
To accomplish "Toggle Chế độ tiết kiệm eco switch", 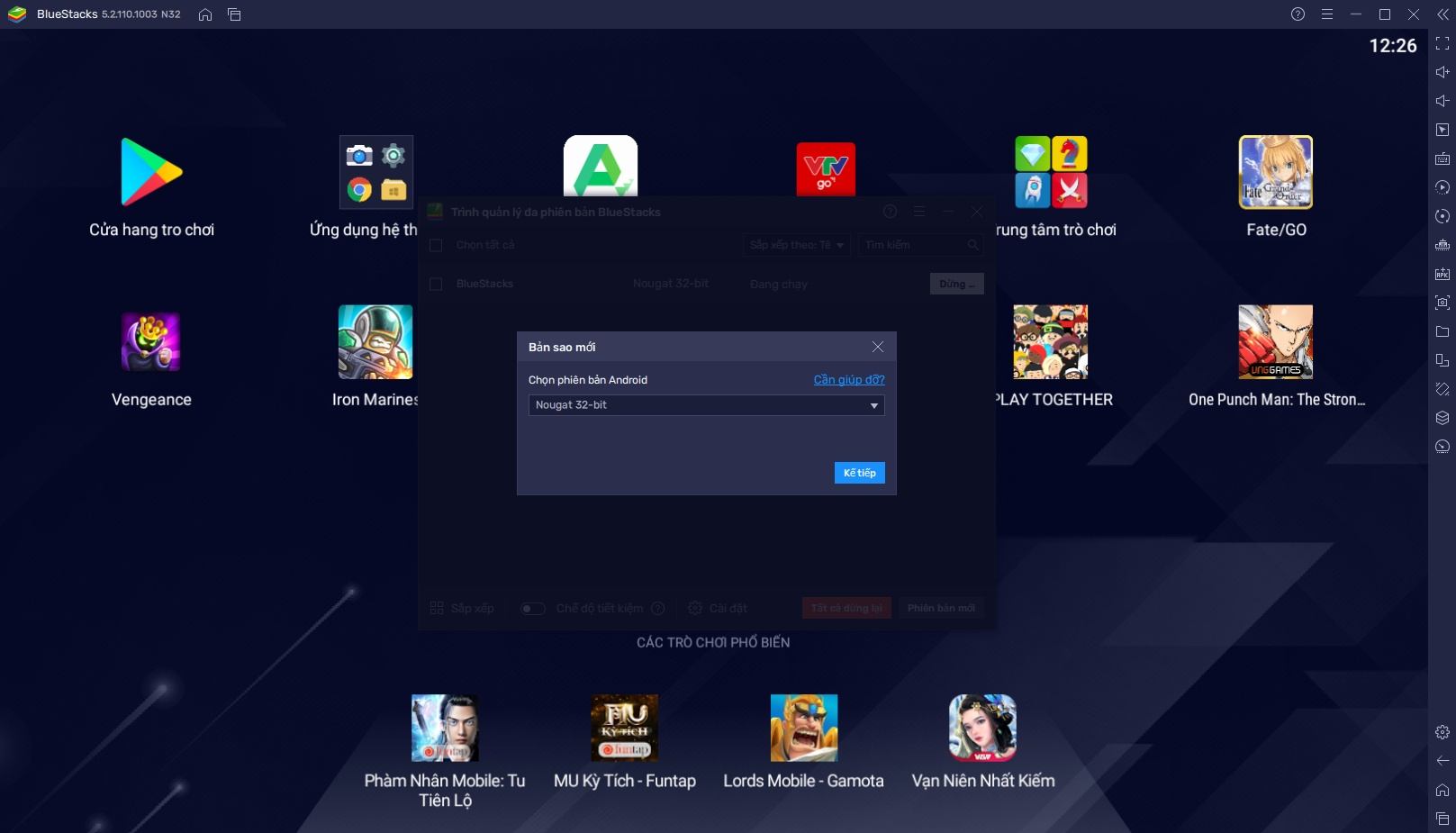I will click(x=533, y=609).
